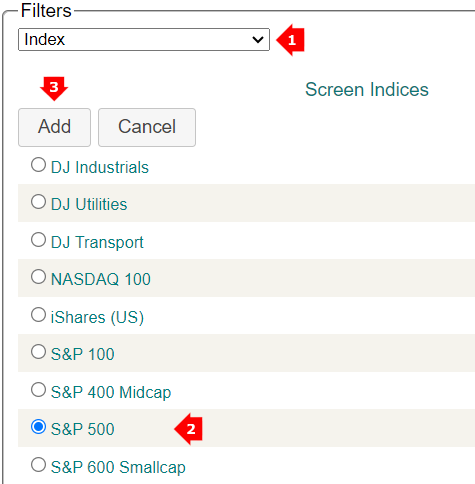The width and height of the screenshot is (475, 484).
Task: Click the Screen Indices heading
Action: pos(367,90)
